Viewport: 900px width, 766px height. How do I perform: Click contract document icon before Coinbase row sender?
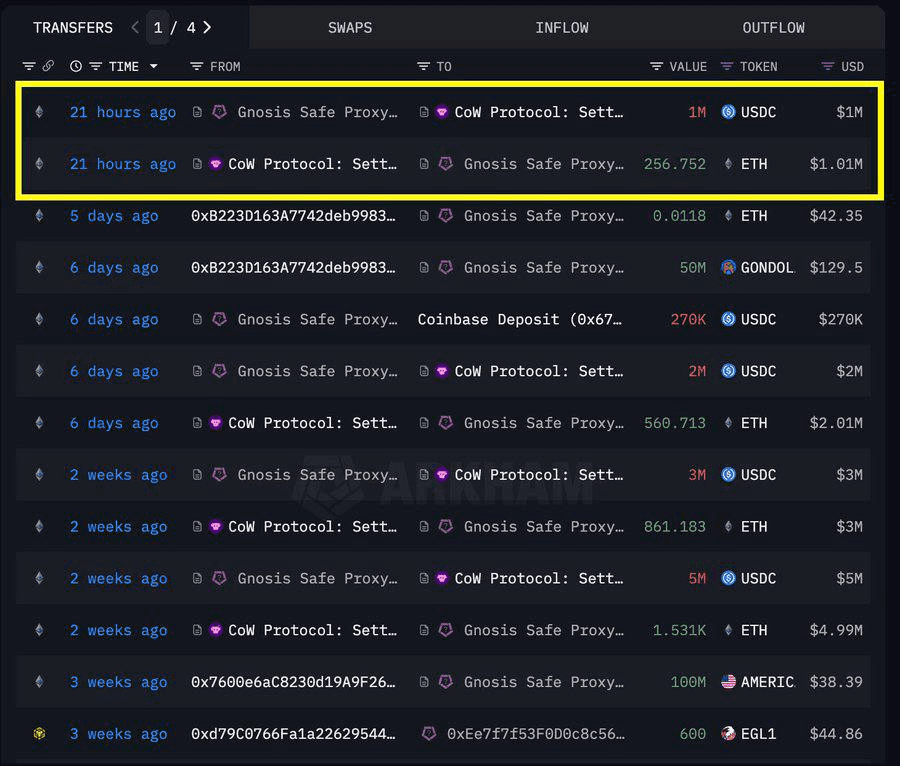point(197,320)
